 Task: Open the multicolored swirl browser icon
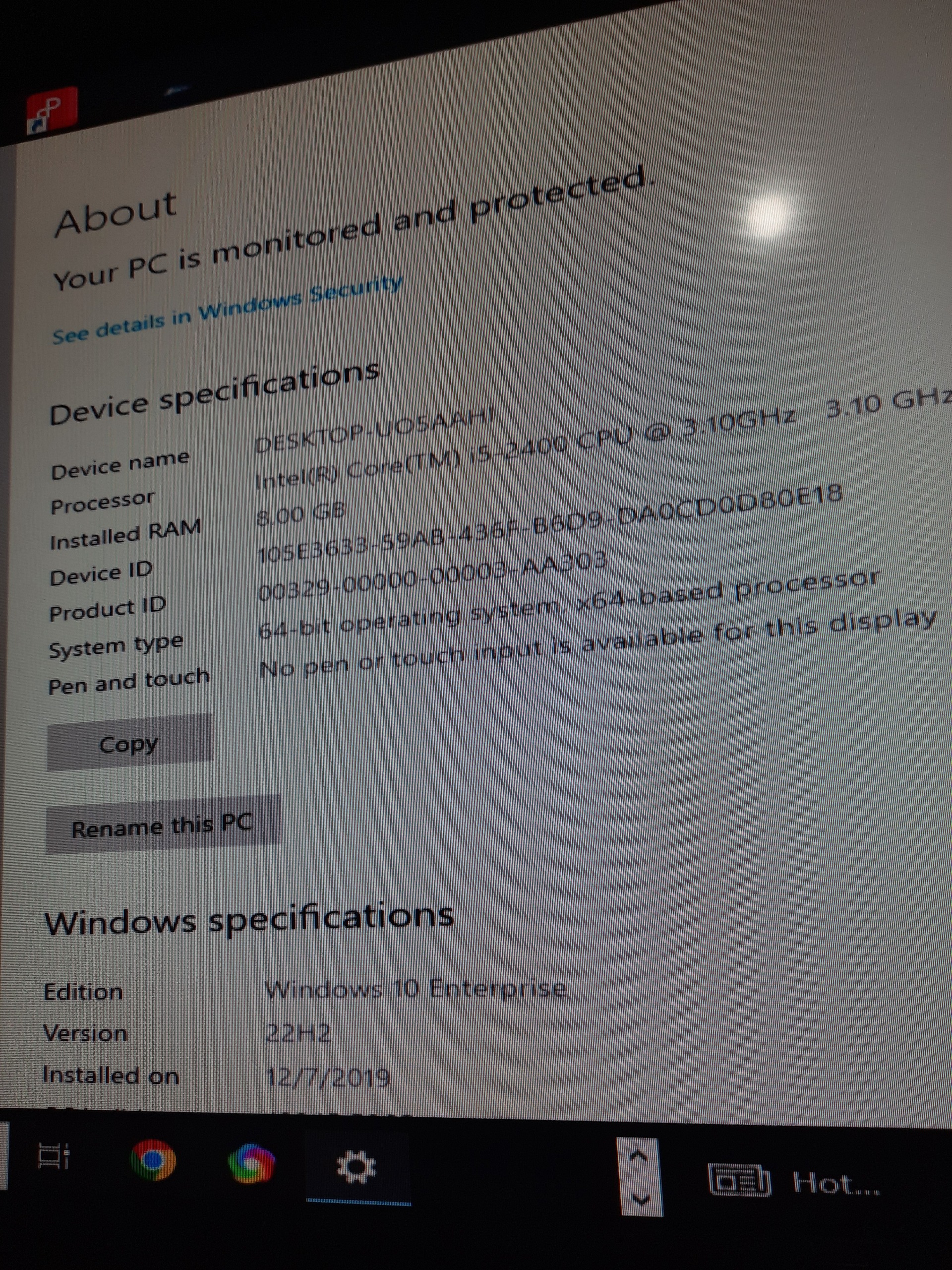(251, 1163)
